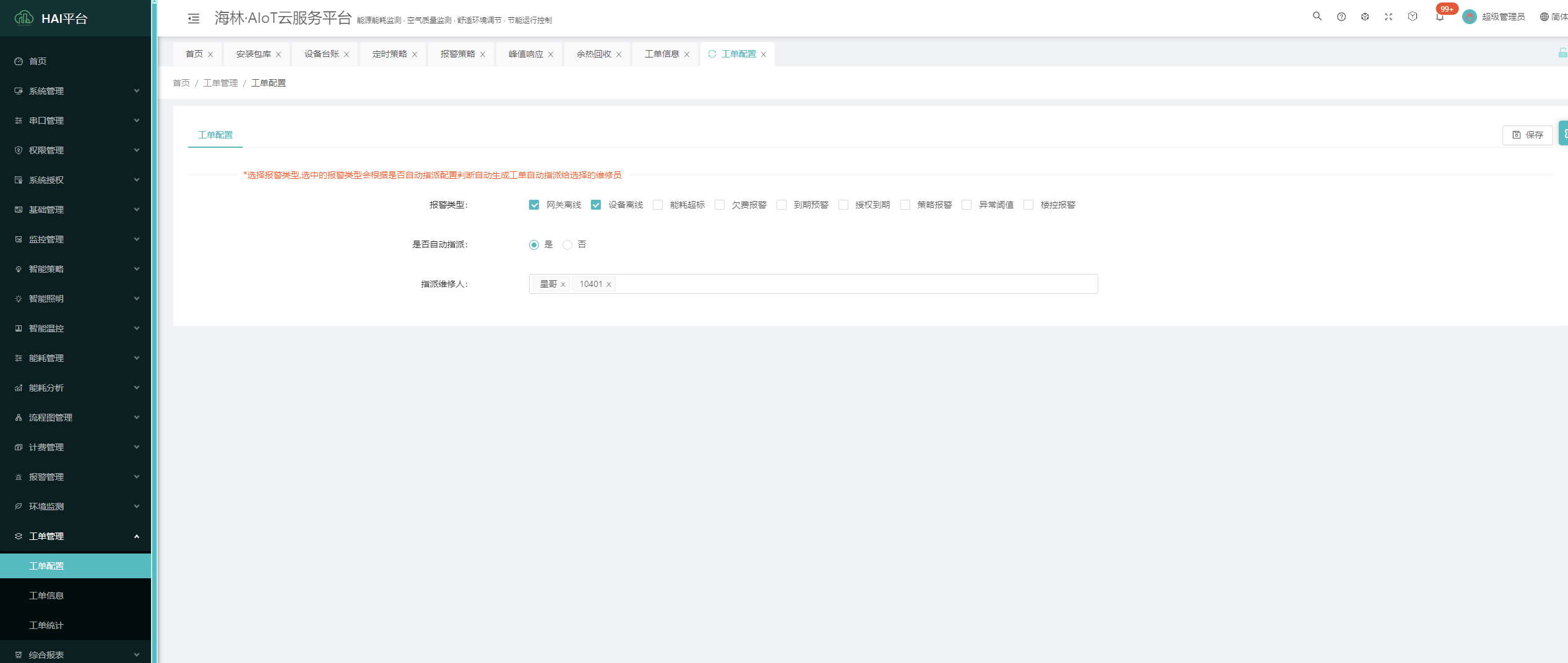Select 否 for auto-assign
Image resolution: width=1568 pixels, height=663 pixels.
[567, 245]
